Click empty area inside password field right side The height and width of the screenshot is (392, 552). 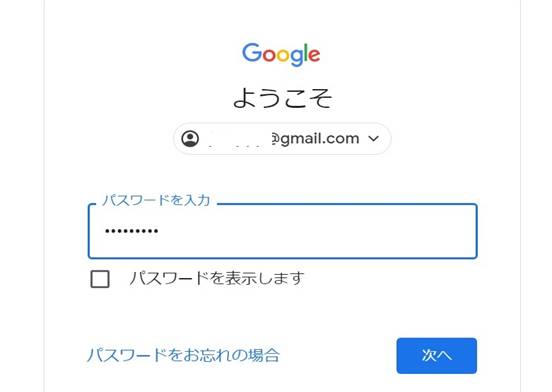click(352, 231)
